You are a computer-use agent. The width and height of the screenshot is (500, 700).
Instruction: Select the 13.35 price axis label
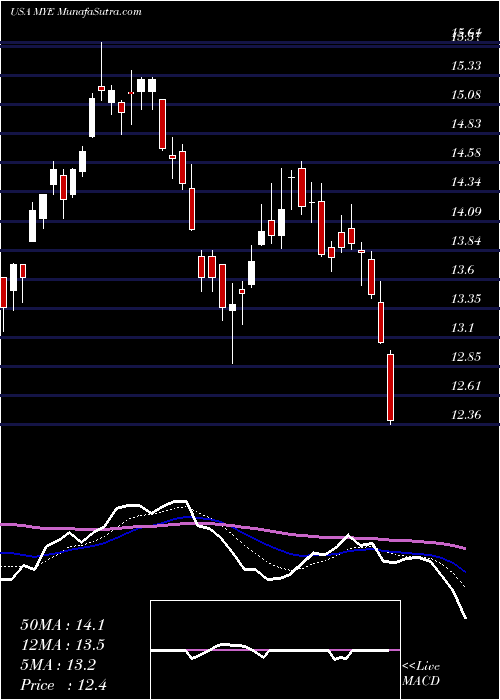tap(466, 299)
